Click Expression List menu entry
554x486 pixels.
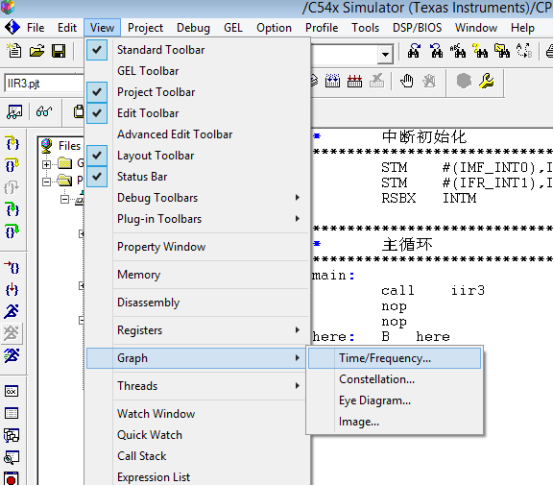click(198, 477)
